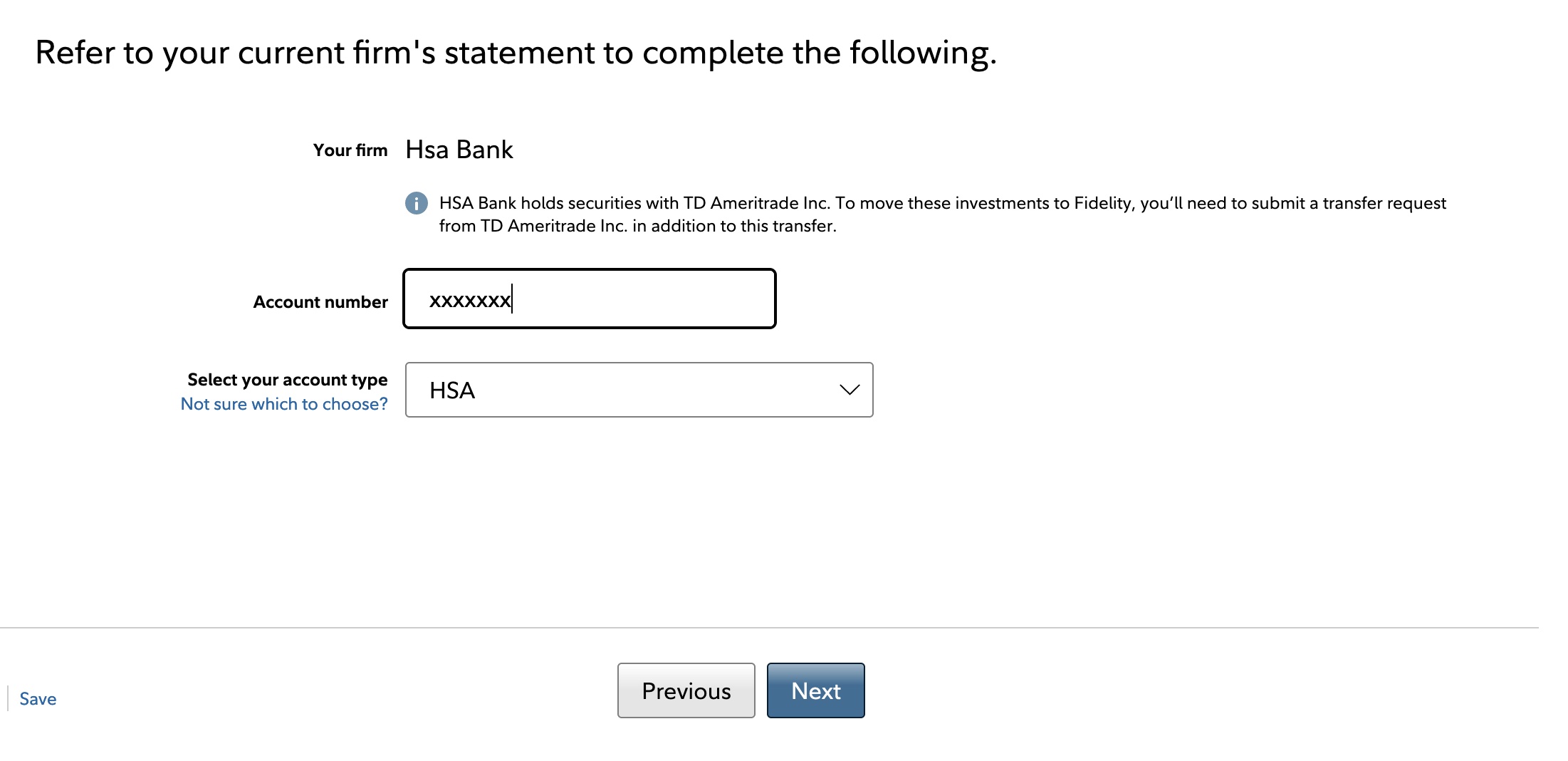Return to the prior step via Previous

(686, 690)
